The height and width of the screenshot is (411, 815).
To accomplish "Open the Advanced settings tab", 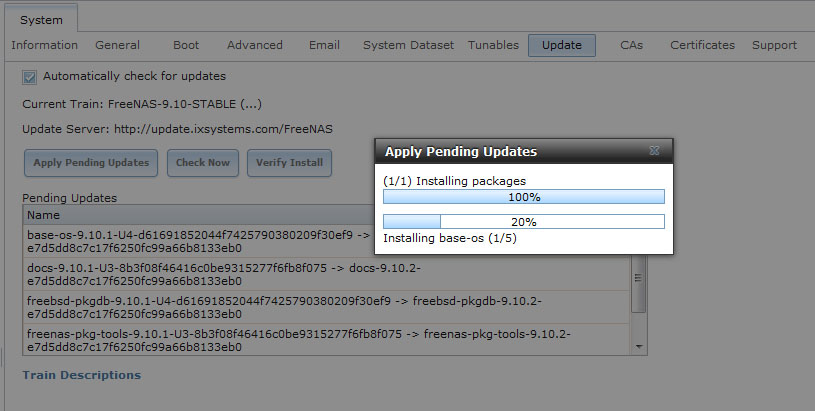I will [255, 45].
